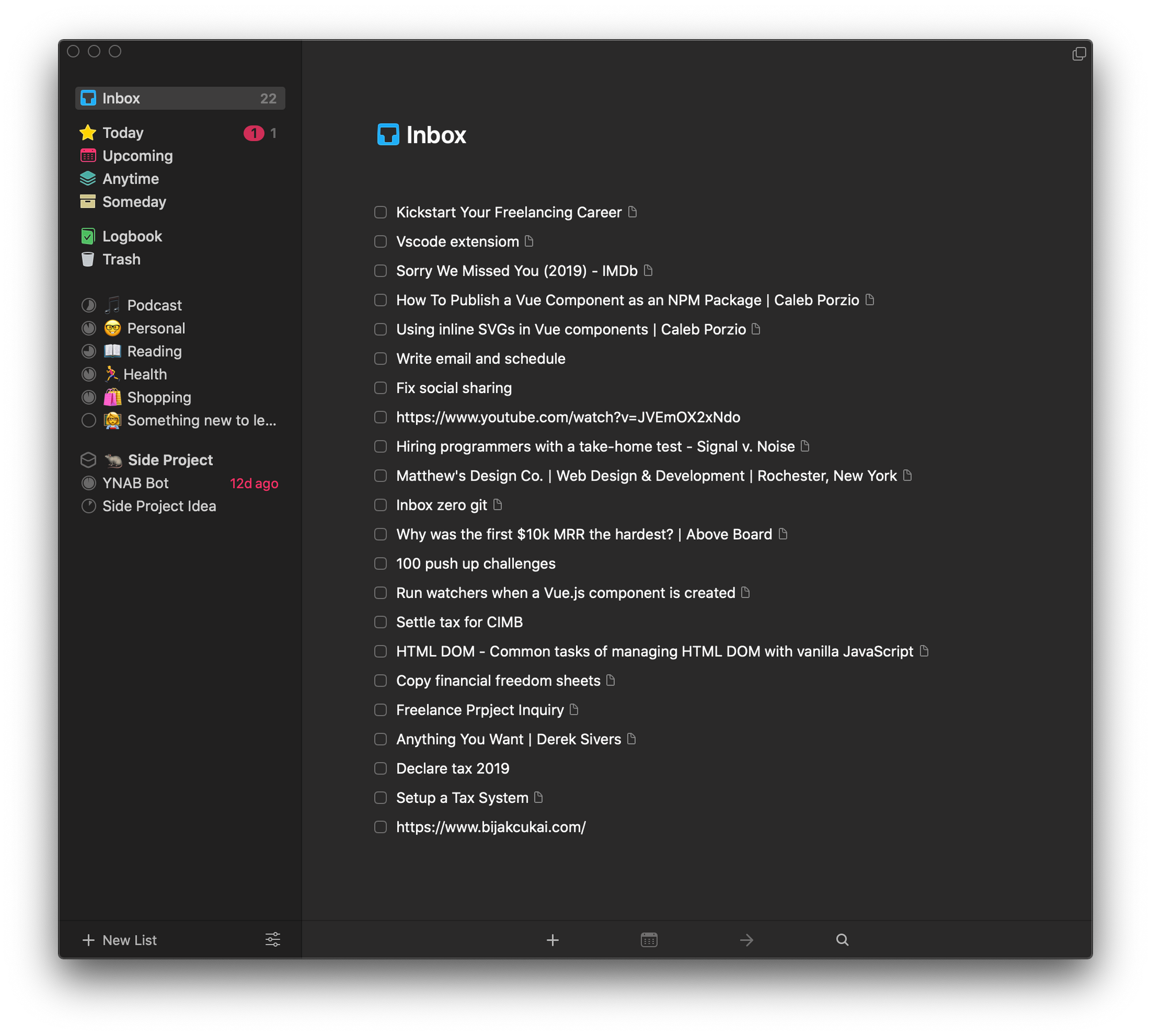
Task: Open the bijakcukai.com to-do item
Action: click(490, 827)
